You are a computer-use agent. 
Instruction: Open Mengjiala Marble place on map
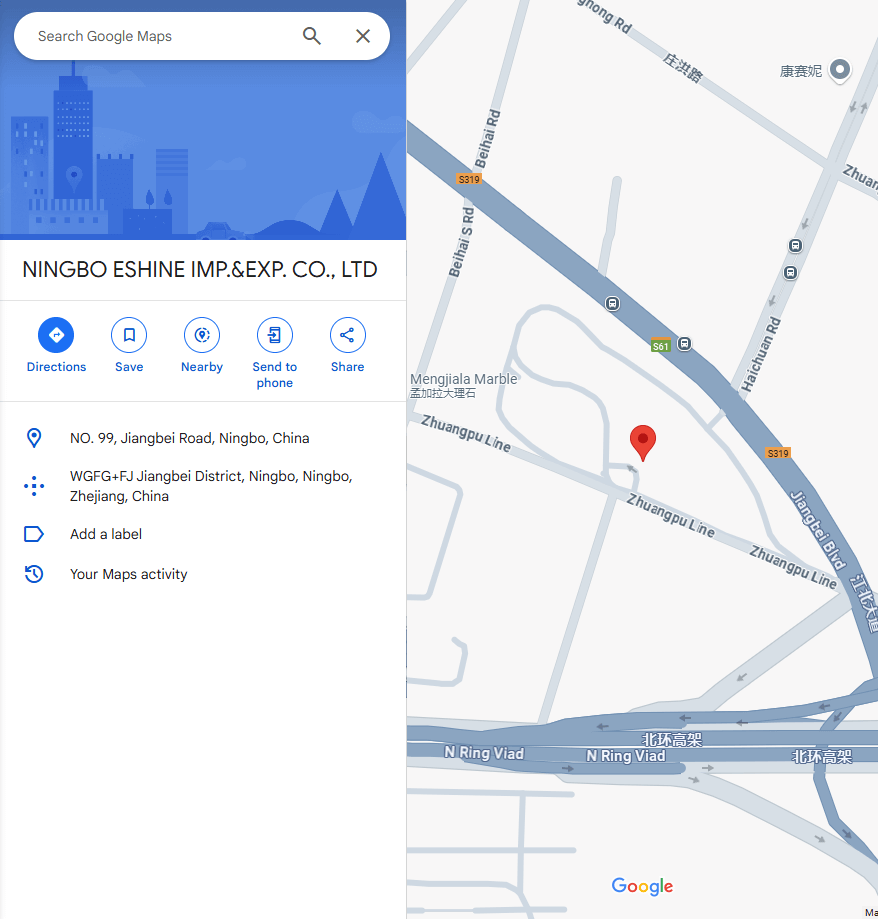(x=464, y=385)
